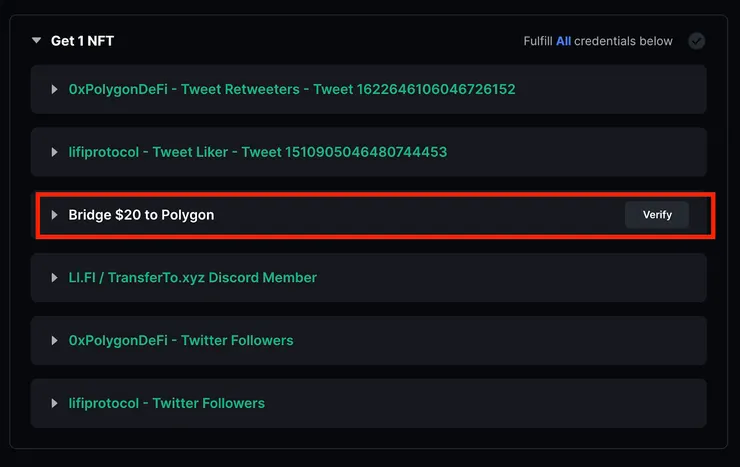Open the lifiprotocol Tweet Liker credential label

(x=258, y=153)
